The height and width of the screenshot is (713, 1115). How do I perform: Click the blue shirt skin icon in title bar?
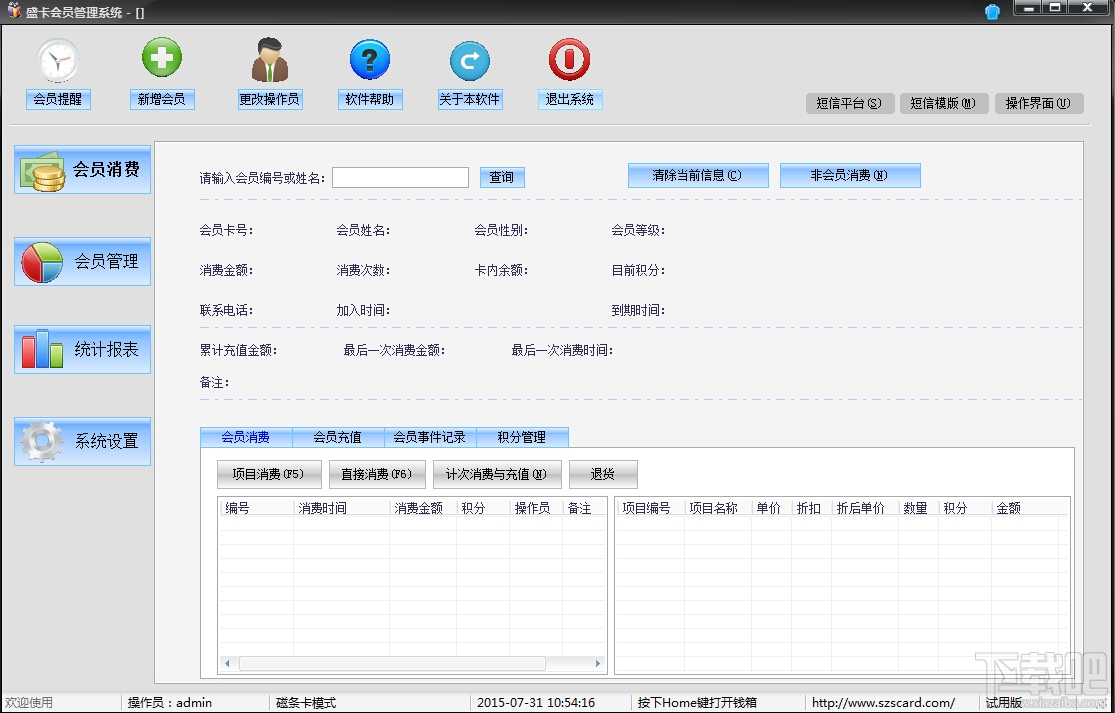[992, 11]
